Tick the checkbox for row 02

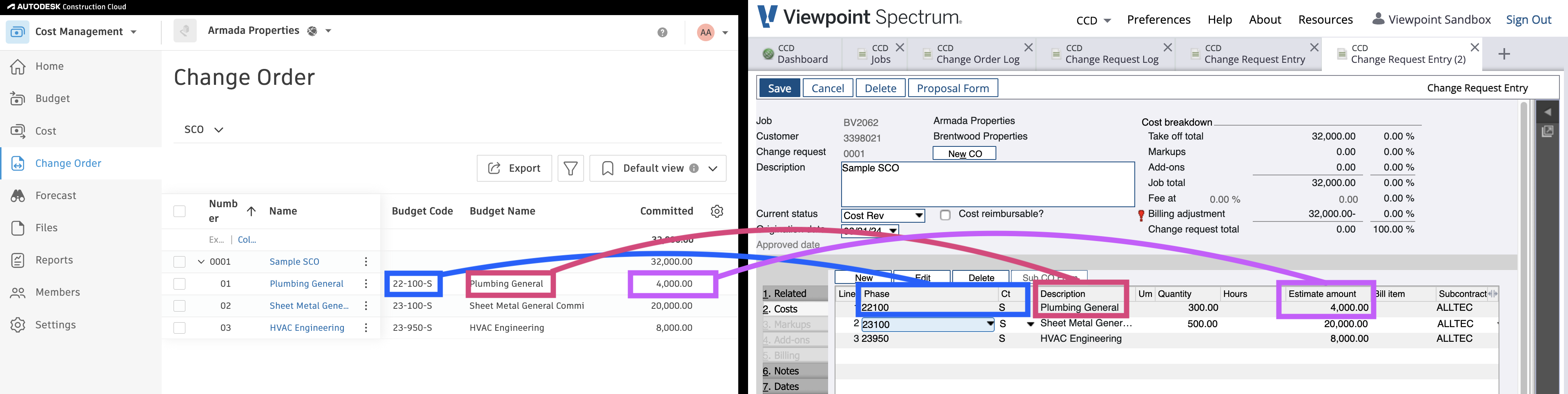[179, 305]
